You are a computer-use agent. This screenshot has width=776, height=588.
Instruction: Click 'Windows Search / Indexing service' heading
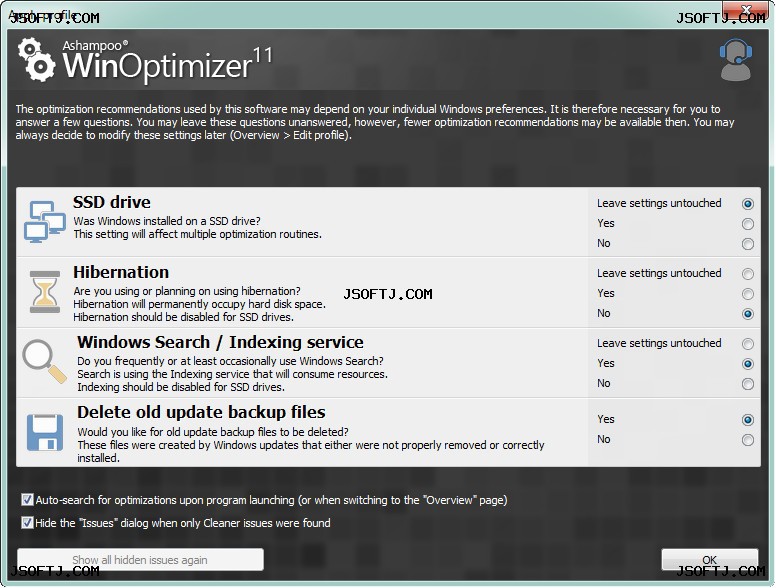pyautogui.click(x=220, y=342)
